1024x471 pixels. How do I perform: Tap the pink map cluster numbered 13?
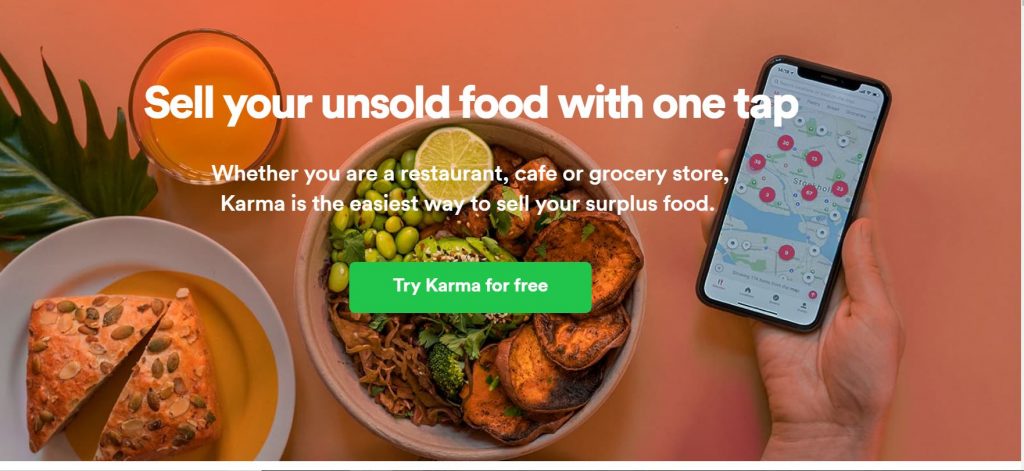point(814,159)
